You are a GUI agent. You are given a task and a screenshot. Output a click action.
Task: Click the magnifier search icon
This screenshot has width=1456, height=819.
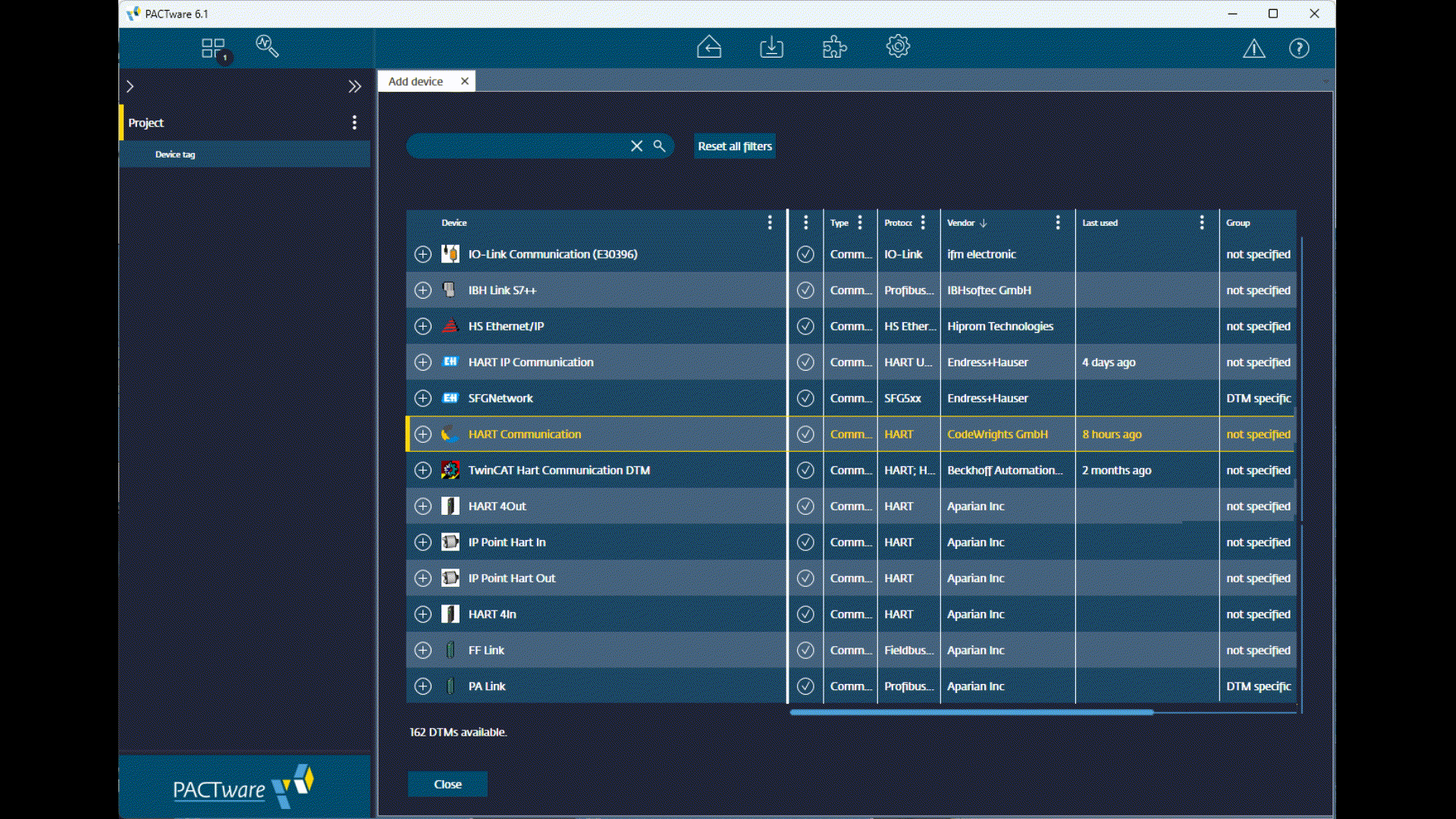pyautogui.click(x=660, y=146)
